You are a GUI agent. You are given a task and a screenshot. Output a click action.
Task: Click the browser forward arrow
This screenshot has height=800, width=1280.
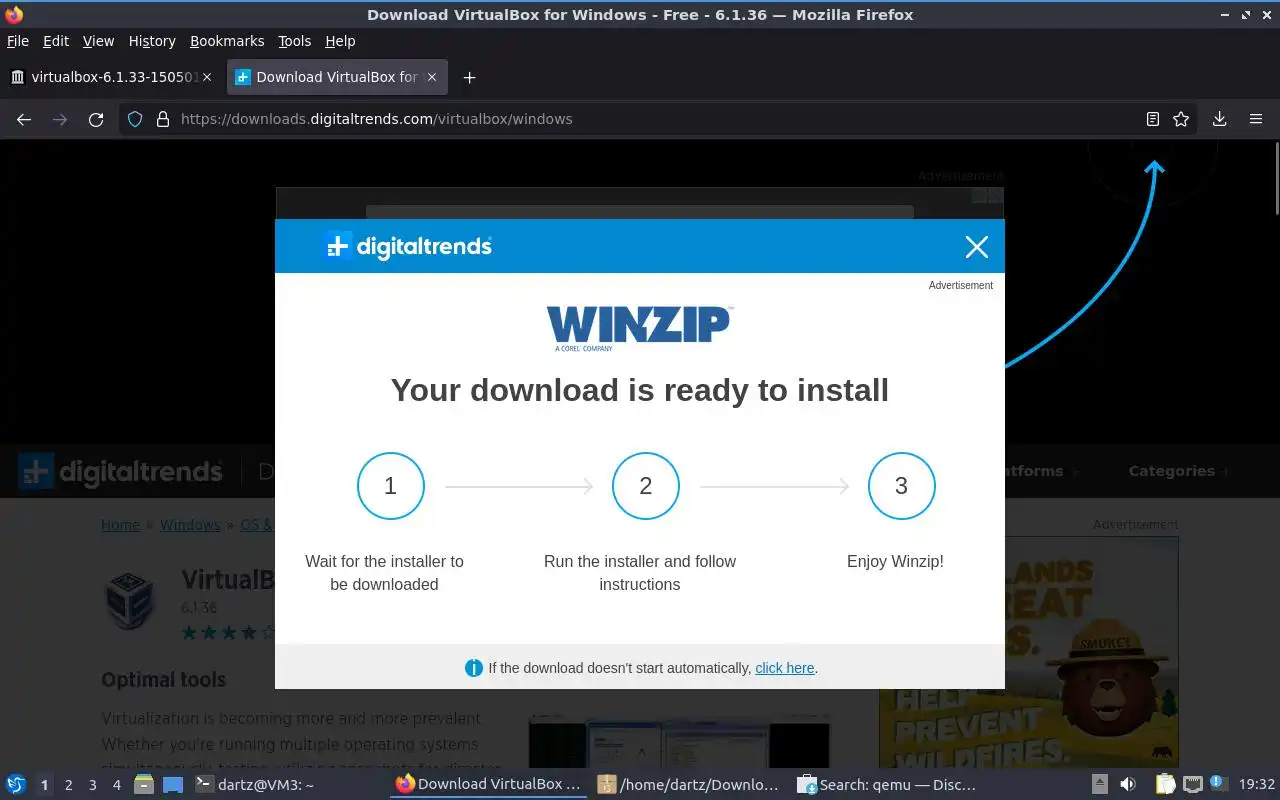(60, 119)
